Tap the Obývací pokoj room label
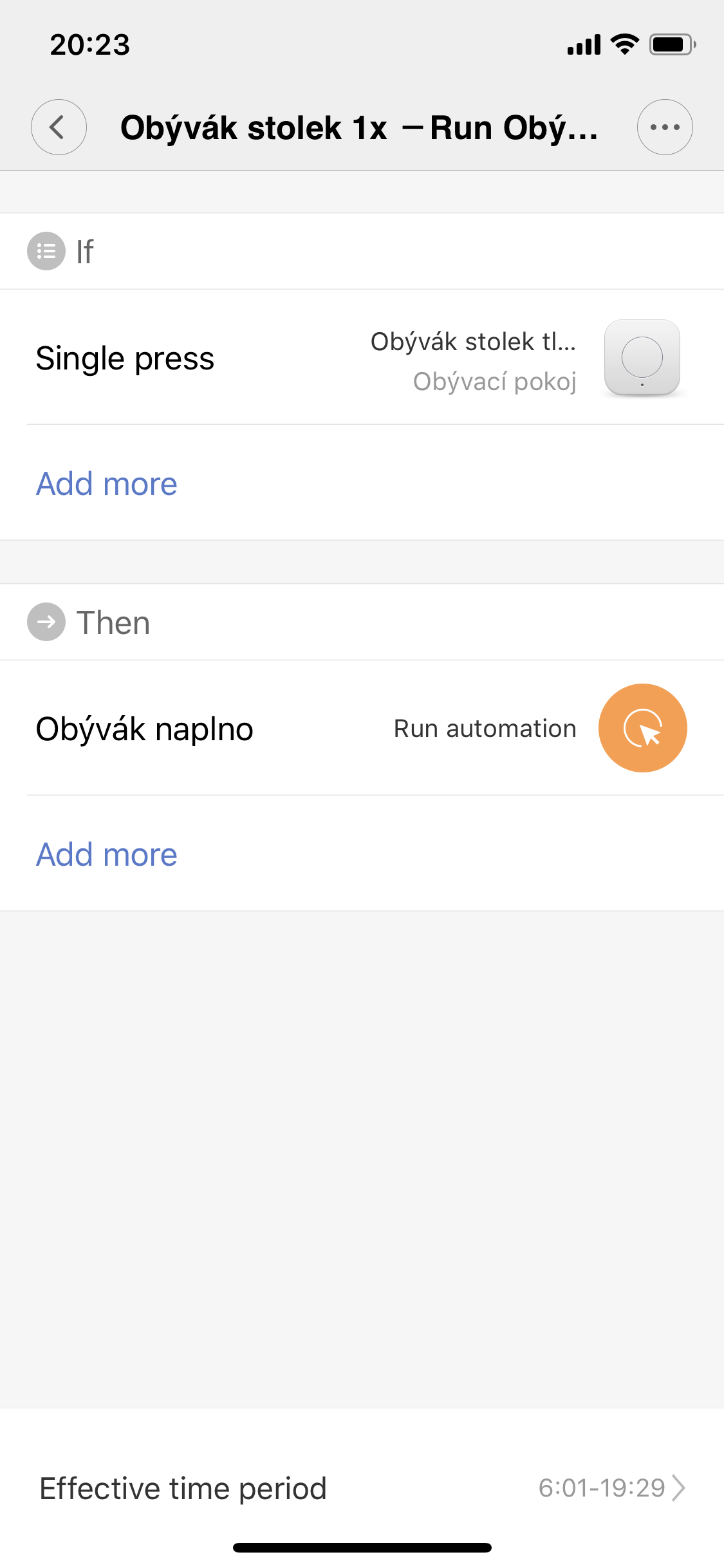This screenshot has height=1568, width=724. pyautogui.click(x=494, y=381)
